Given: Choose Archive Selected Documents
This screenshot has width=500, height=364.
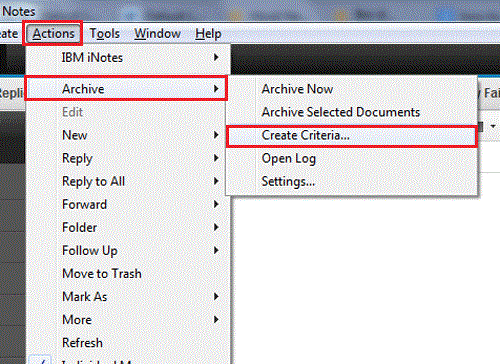Looking at the screenshot, I should coord(352,112).
